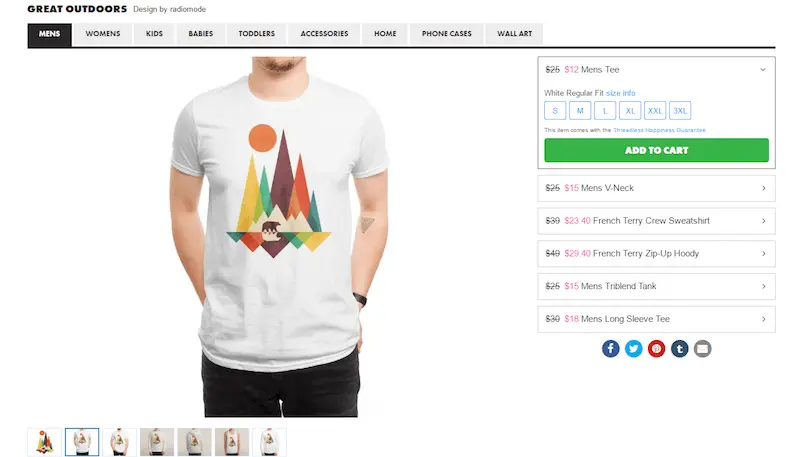Viewport: 800px width, 457px height.
Task: Share on Tumblr using the t icon
Action: click(x=679, y=349)
